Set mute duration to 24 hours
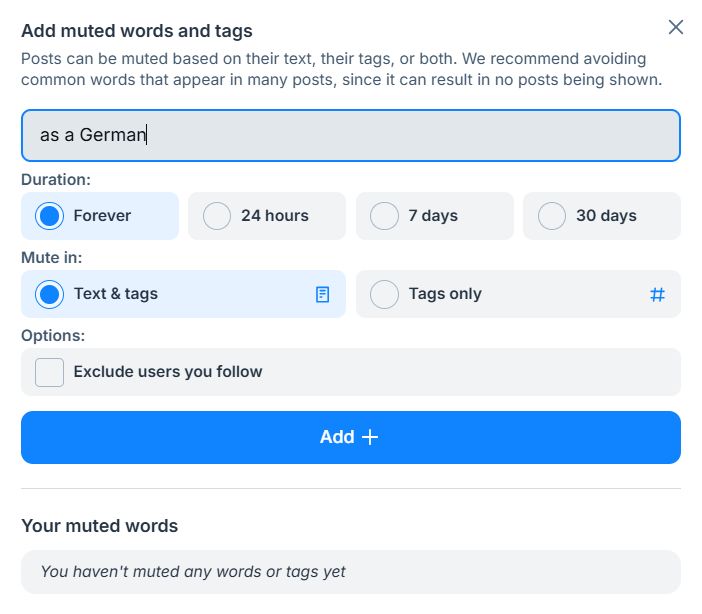This screenshot has width=702, height=614. (x=217, y=216)
